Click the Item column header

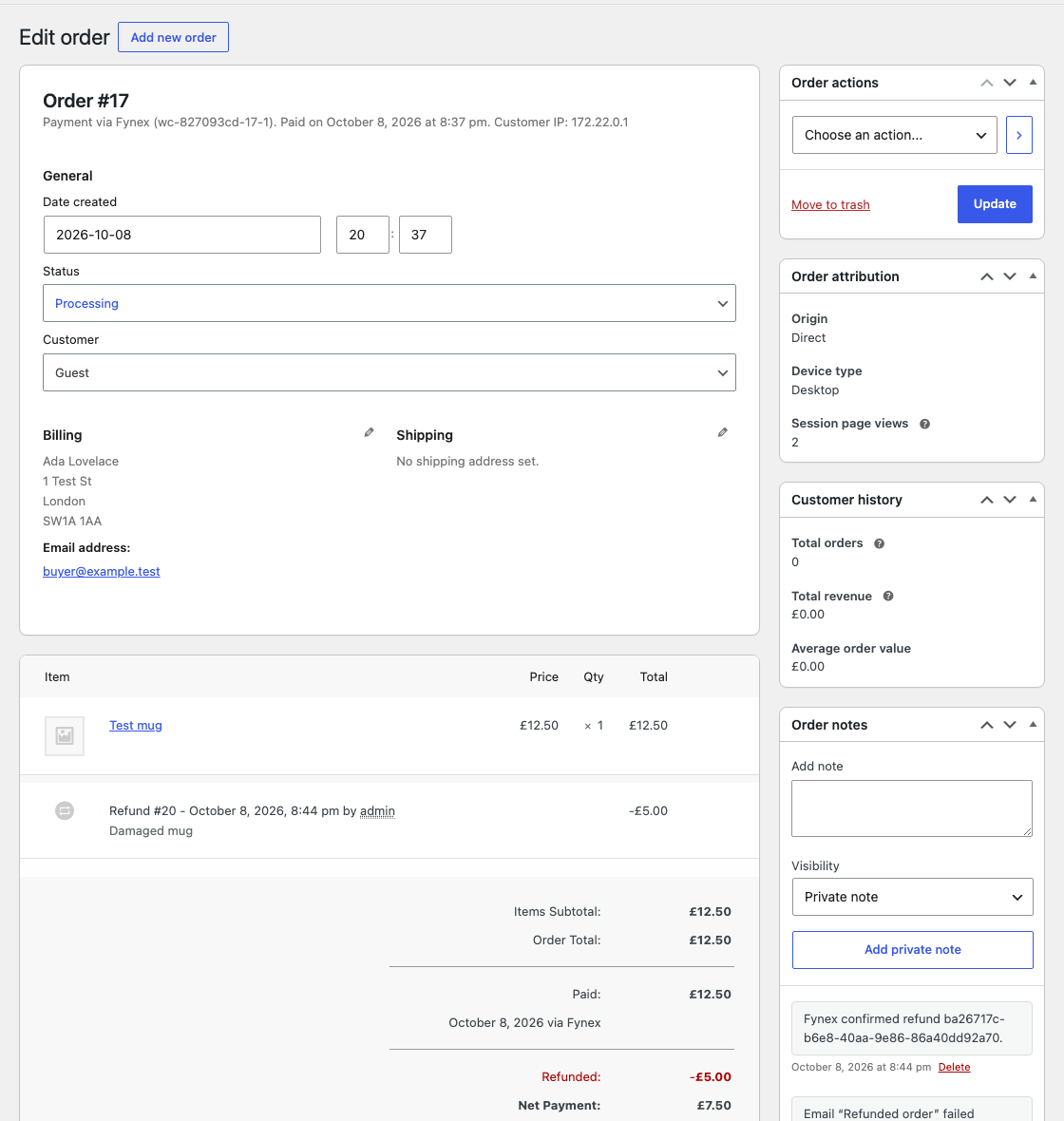click(57, 677)
